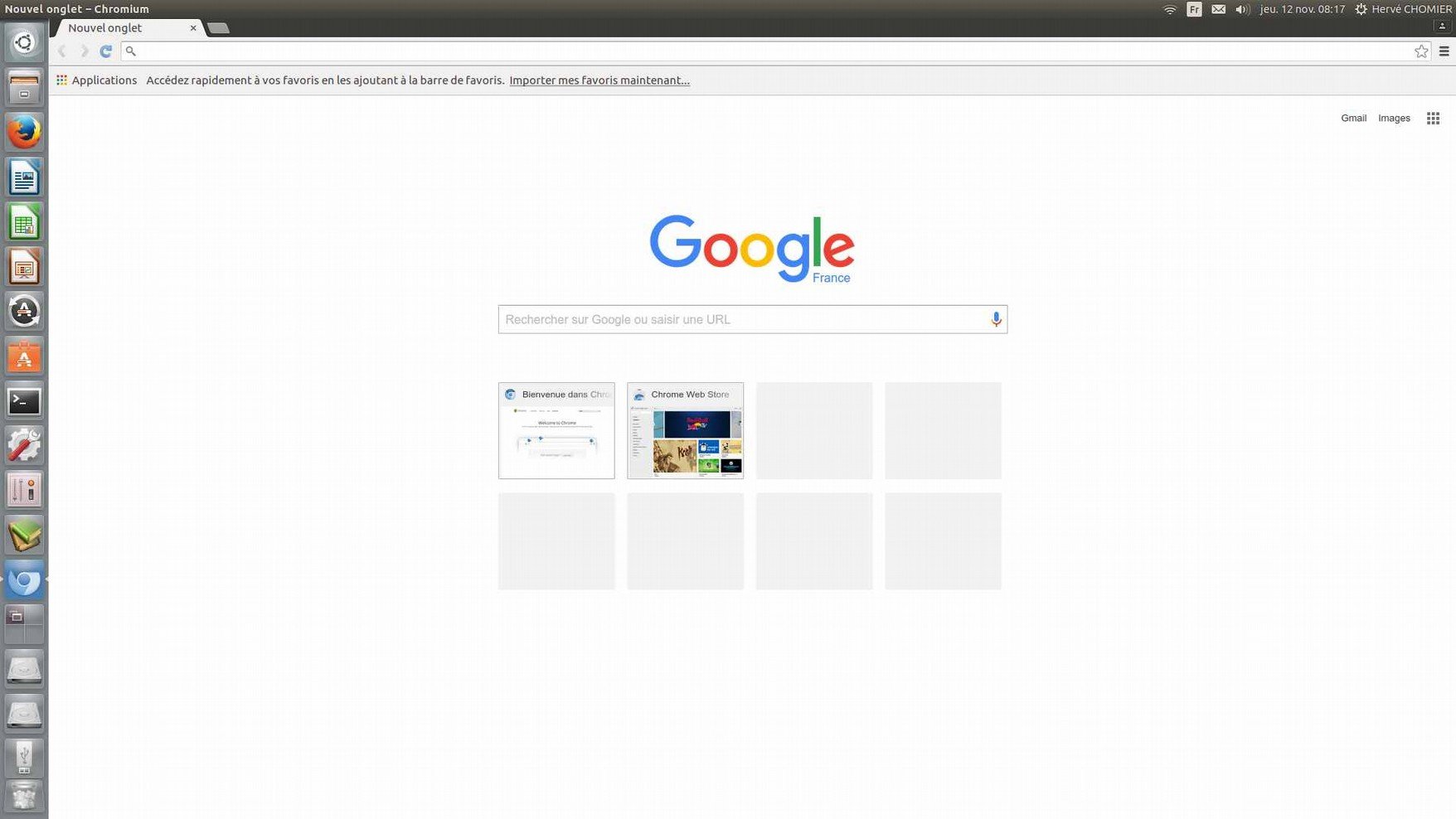The width and height of the screenshot is (1456, 819).
Task: Close the Nouvel onglet tab
Action: [193, 28]
